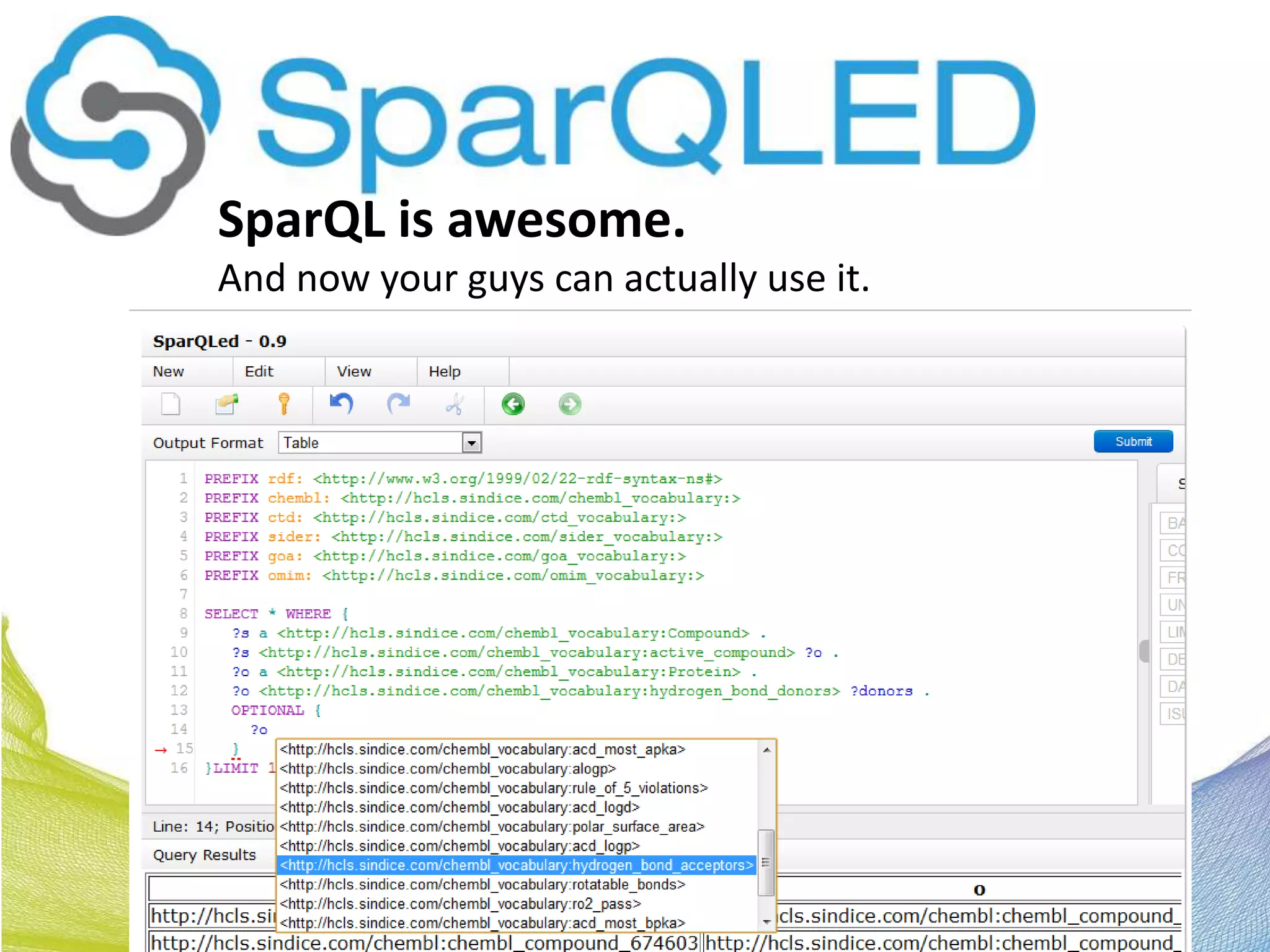
Task: Click the ?o variable on line 14
Action: (259, 729)
